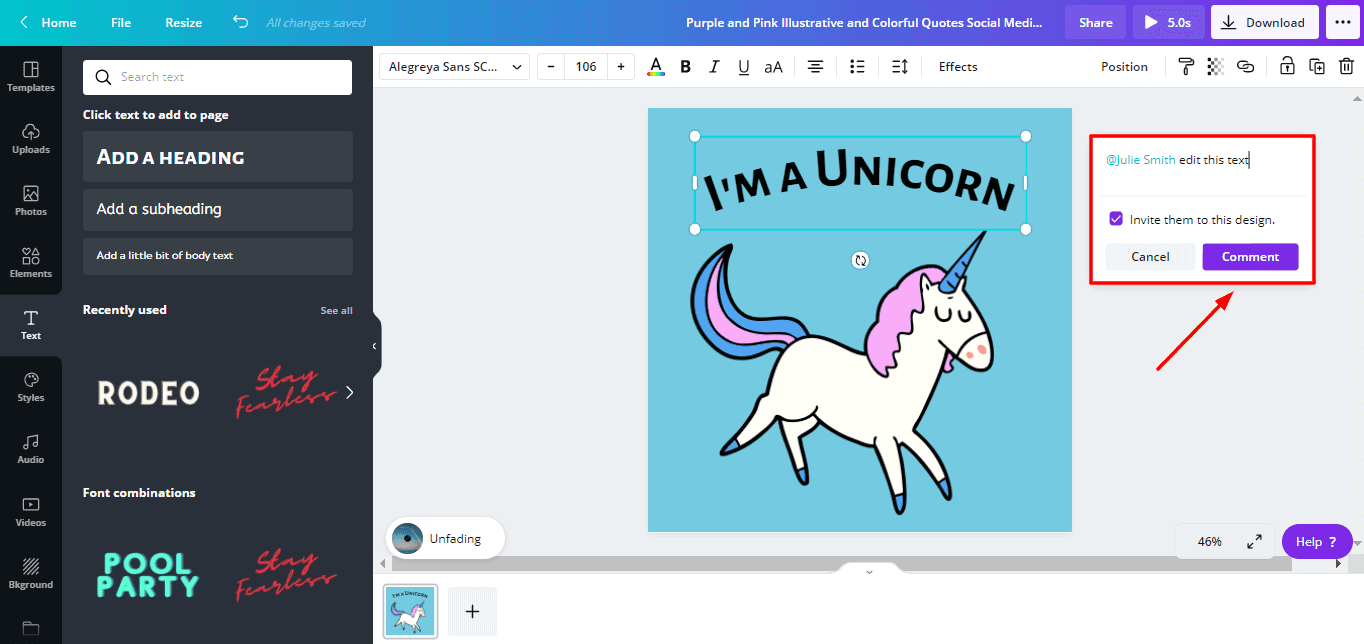Delete the selected element with the trash icon

(x=1346, y=67)
